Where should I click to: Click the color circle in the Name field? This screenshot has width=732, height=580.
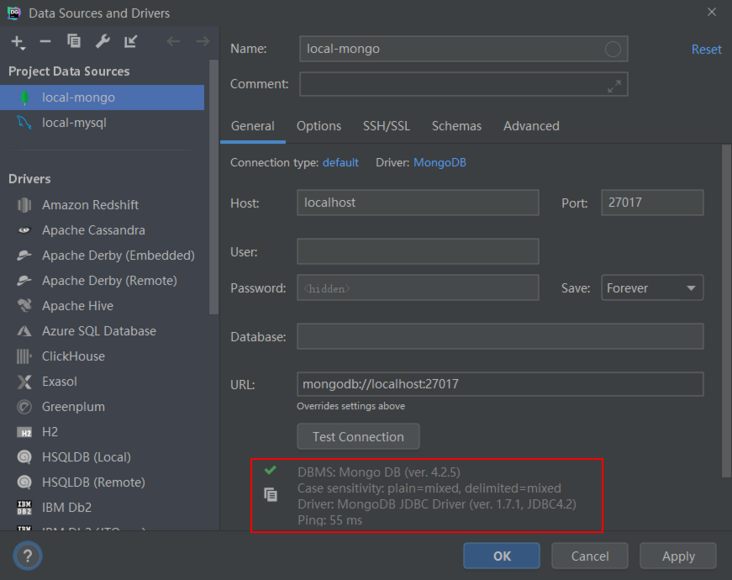pos(613,49)
